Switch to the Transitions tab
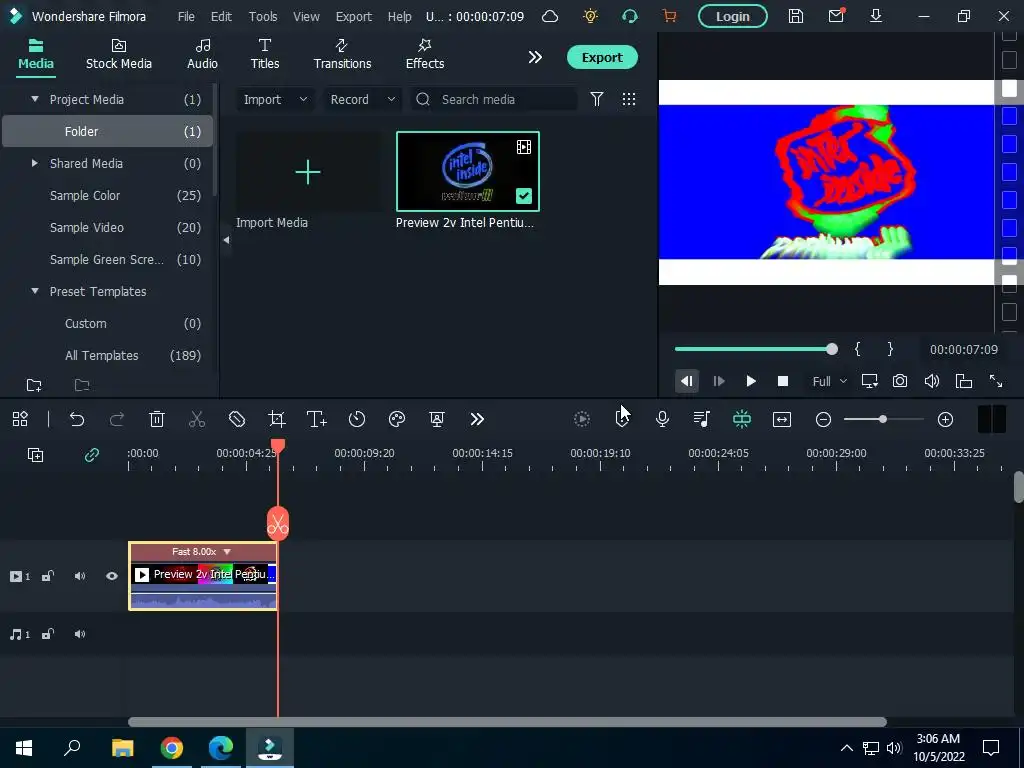 click(342, 54)
